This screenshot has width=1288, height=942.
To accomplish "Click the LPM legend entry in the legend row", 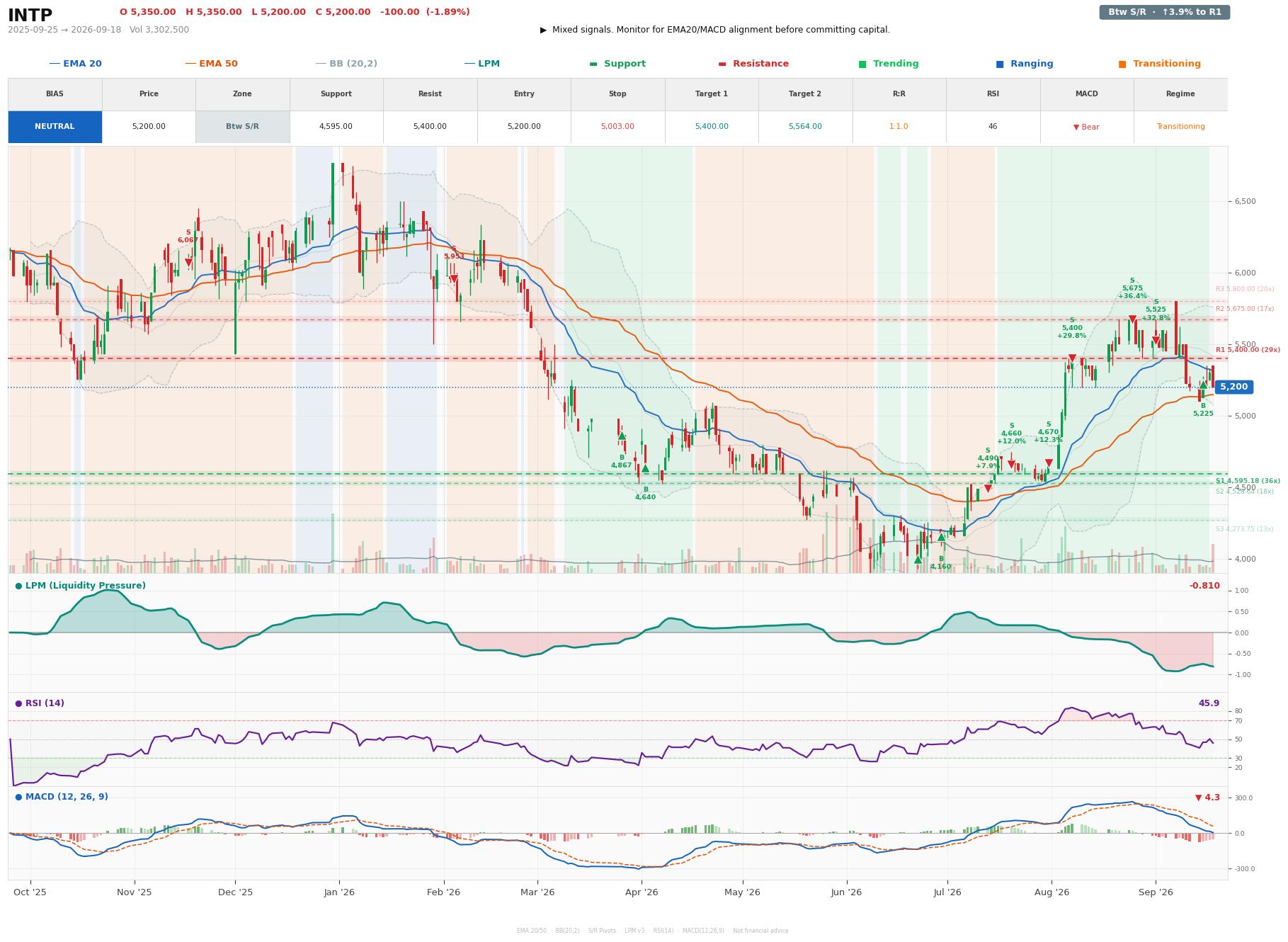I will pyautogui.click(x=481, y=64).
